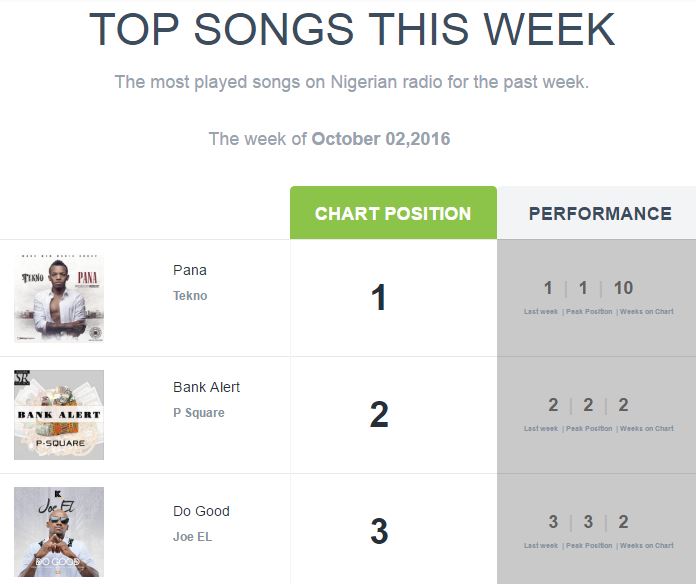Open the Pana song title link

pos(190,270)
